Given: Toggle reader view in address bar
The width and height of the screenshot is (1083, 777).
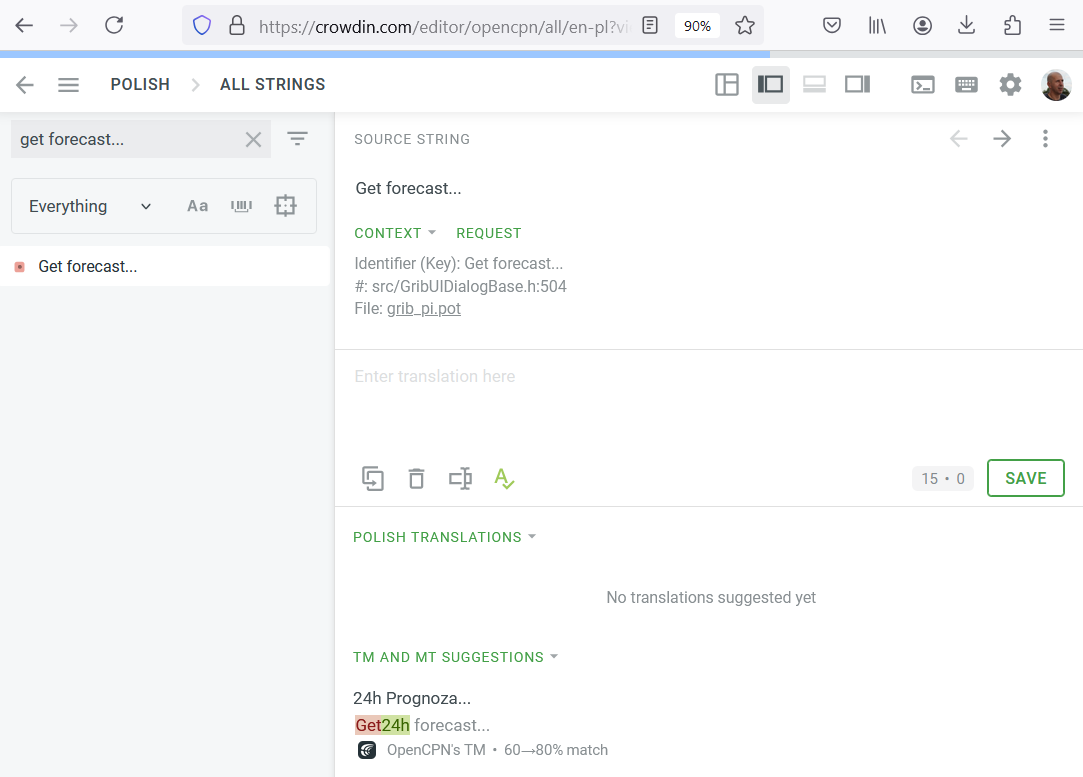Looking at the screenshot, I should click(x=650, y=26).
